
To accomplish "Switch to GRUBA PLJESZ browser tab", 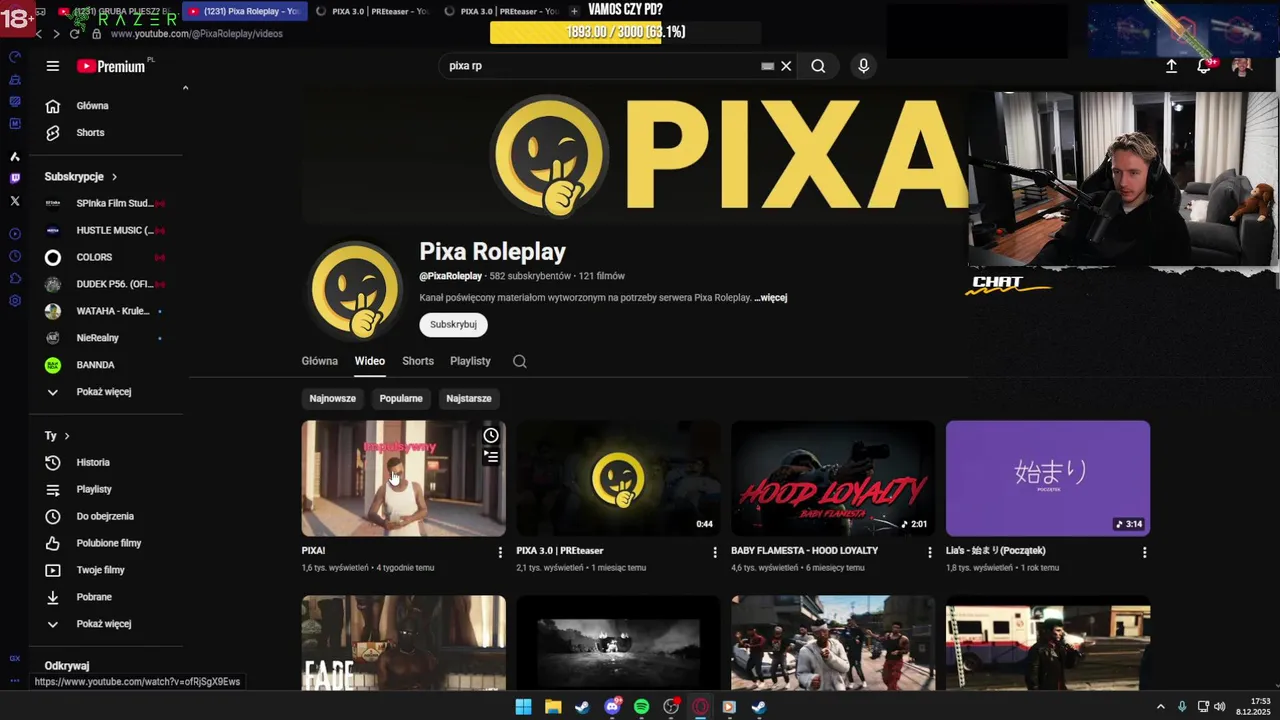I will pyautogui.click(x=118, y=11).
